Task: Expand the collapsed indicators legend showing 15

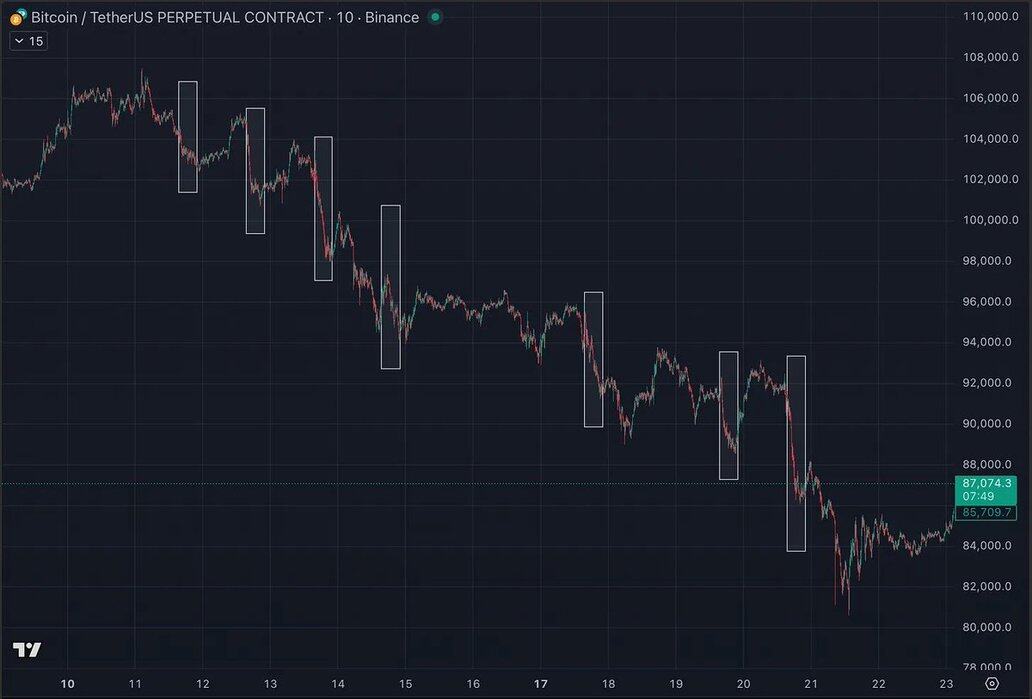Action: click(28, 41)
